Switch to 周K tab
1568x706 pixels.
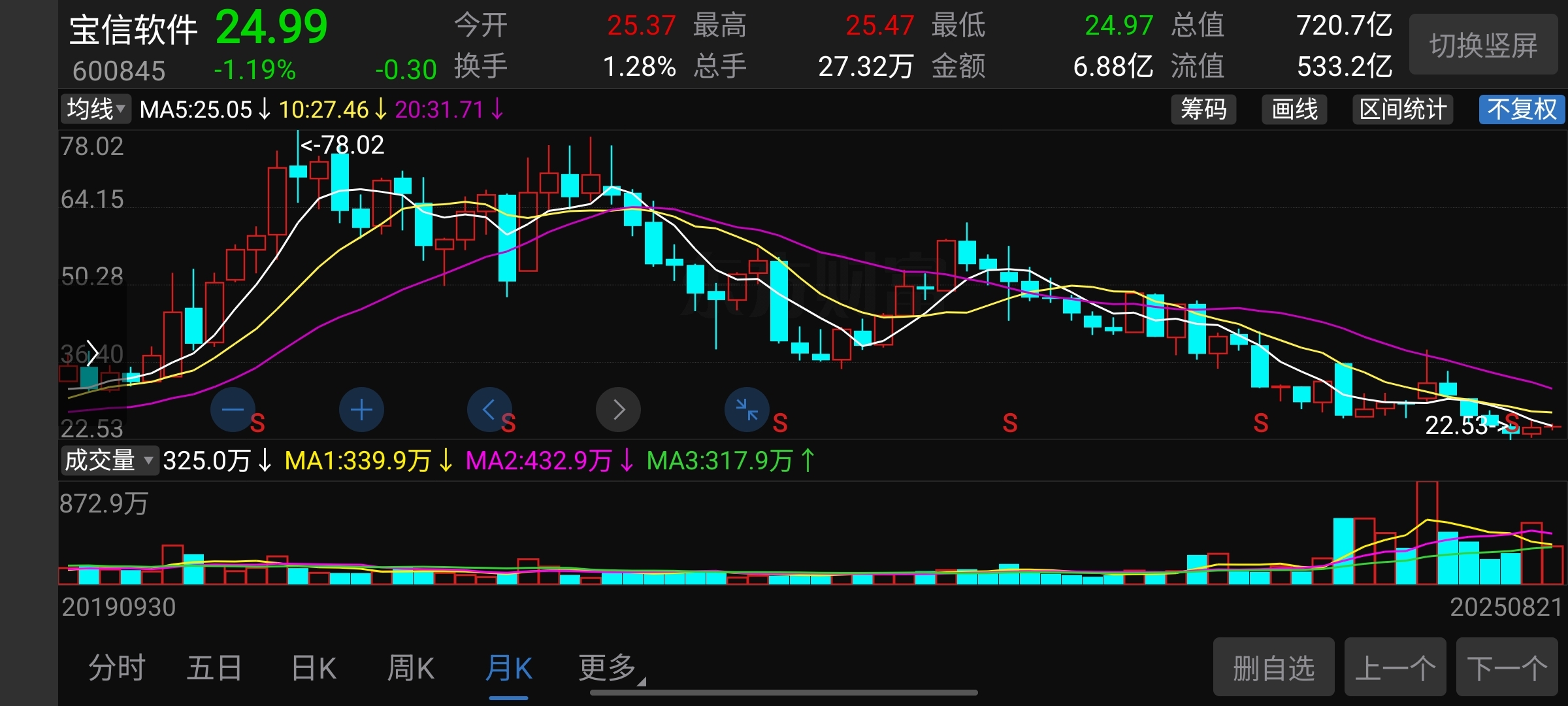pyautogui.click(x=410, y=669)
